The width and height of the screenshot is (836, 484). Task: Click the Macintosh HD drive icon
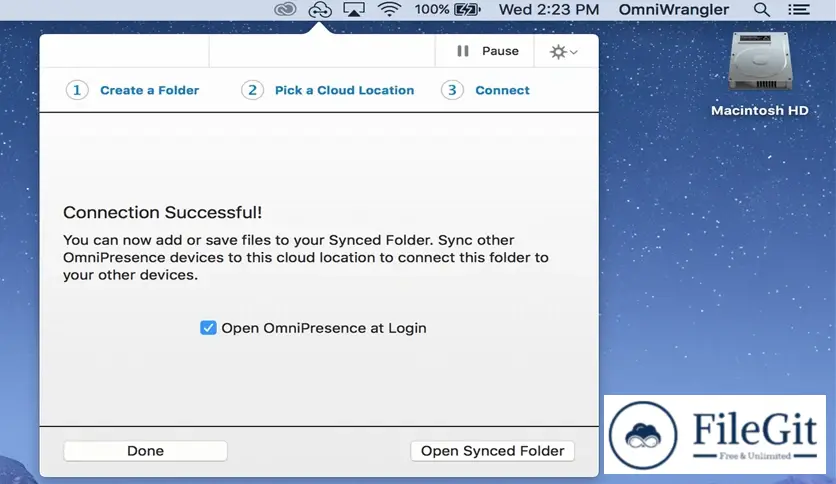tap(760, 62)
